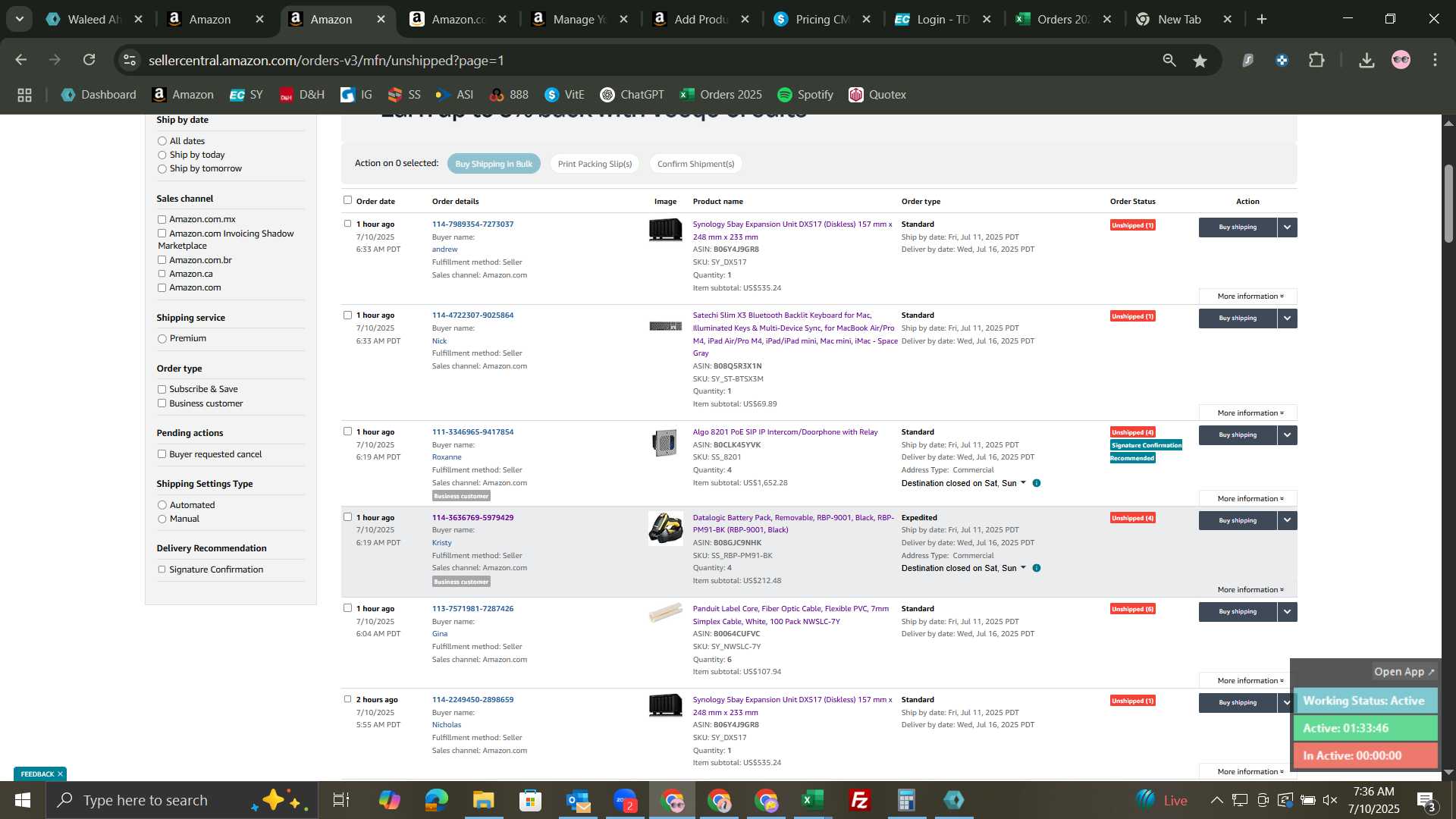Open the downloads icon in toolbar

pos(1367,60)
